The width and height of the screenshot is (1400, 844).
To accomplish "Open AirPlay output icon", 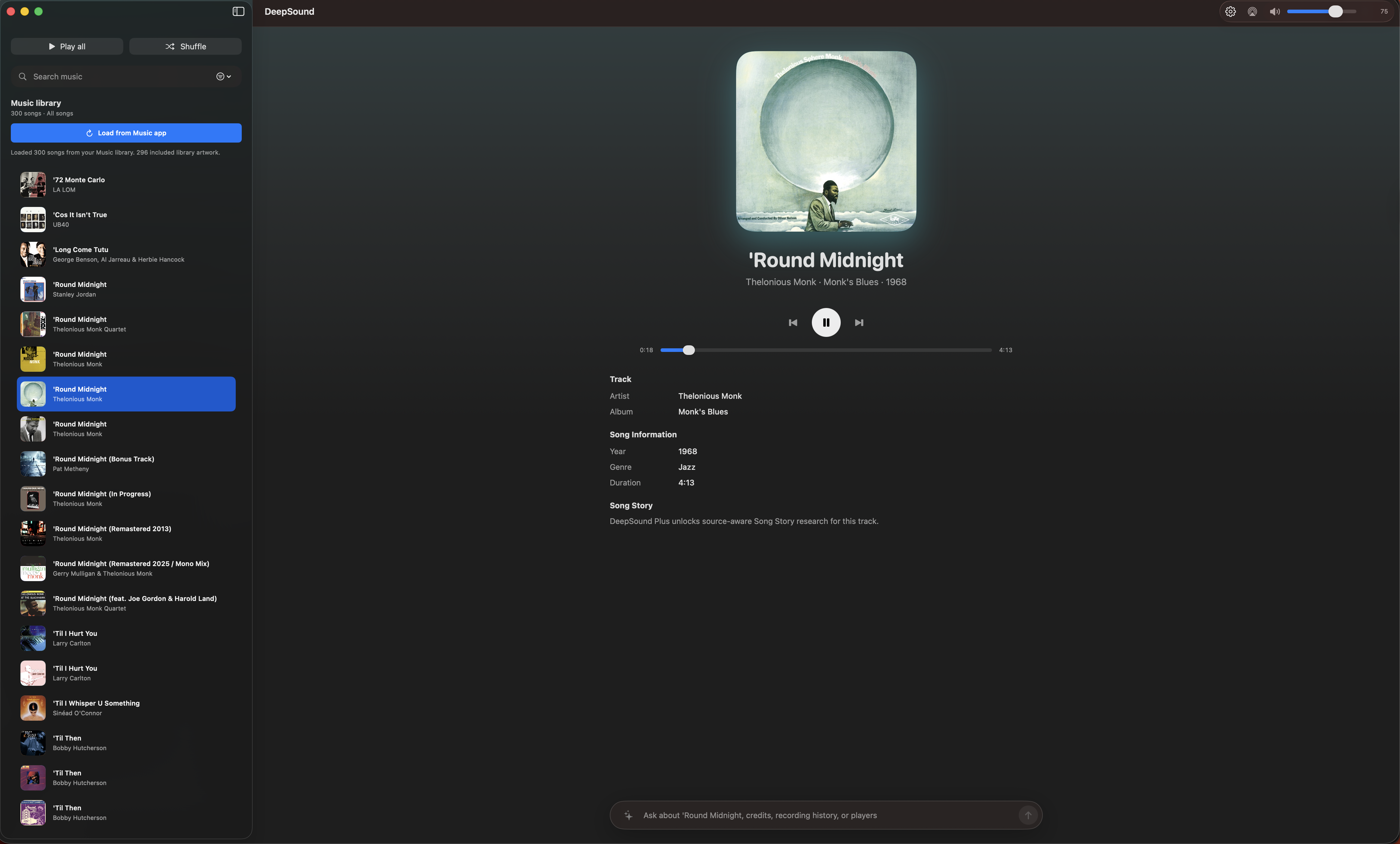I will [x=1252, y=11].
